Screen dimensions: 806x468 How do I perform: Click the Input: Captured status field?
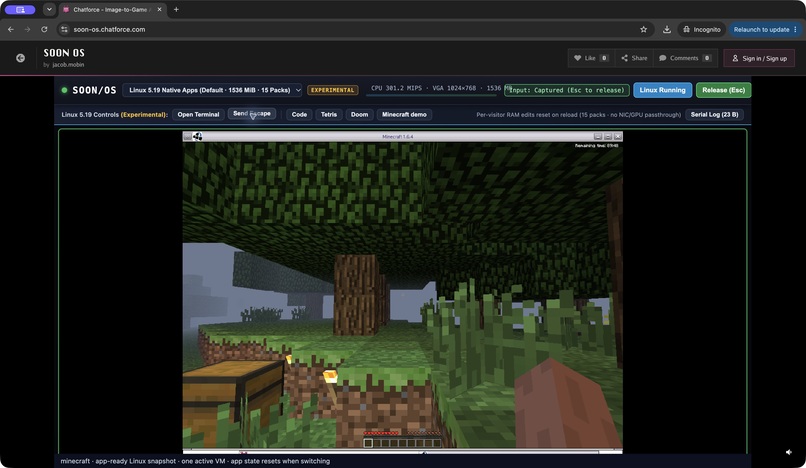pyautogui.click(x=566, y=90)
